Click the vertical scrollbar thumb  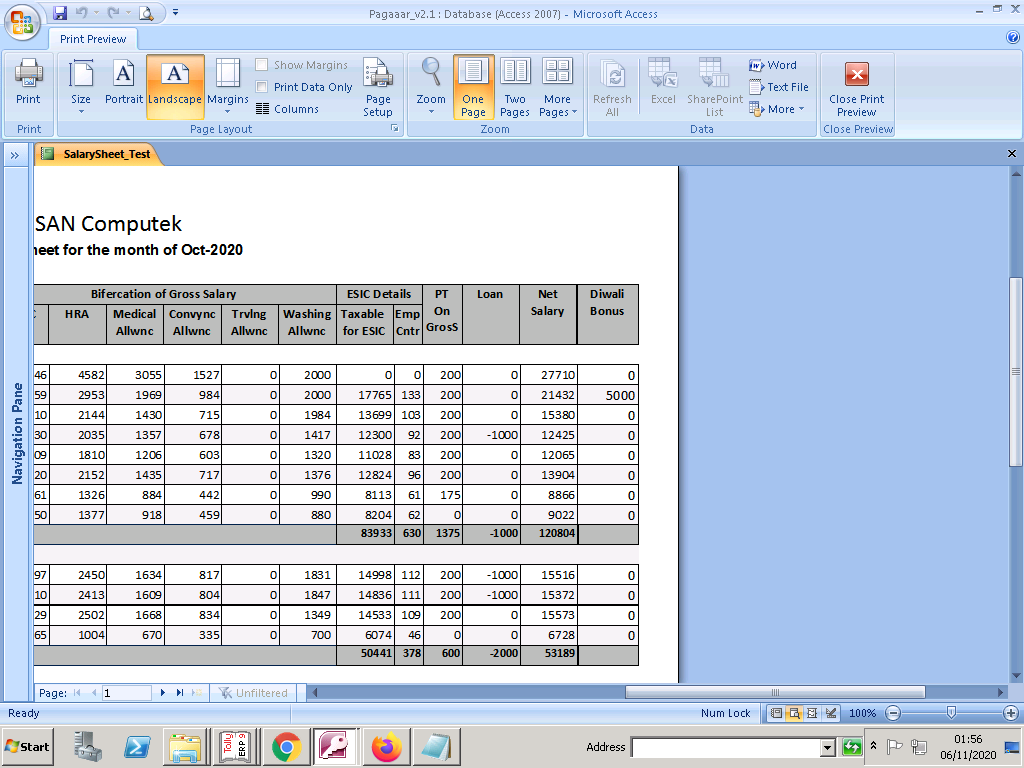point(1016,372)
